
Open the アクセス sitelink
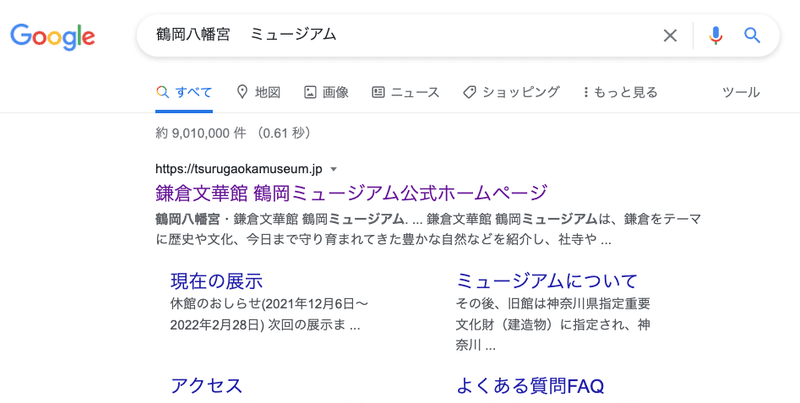pyautogui.click(x=206, y=386)
